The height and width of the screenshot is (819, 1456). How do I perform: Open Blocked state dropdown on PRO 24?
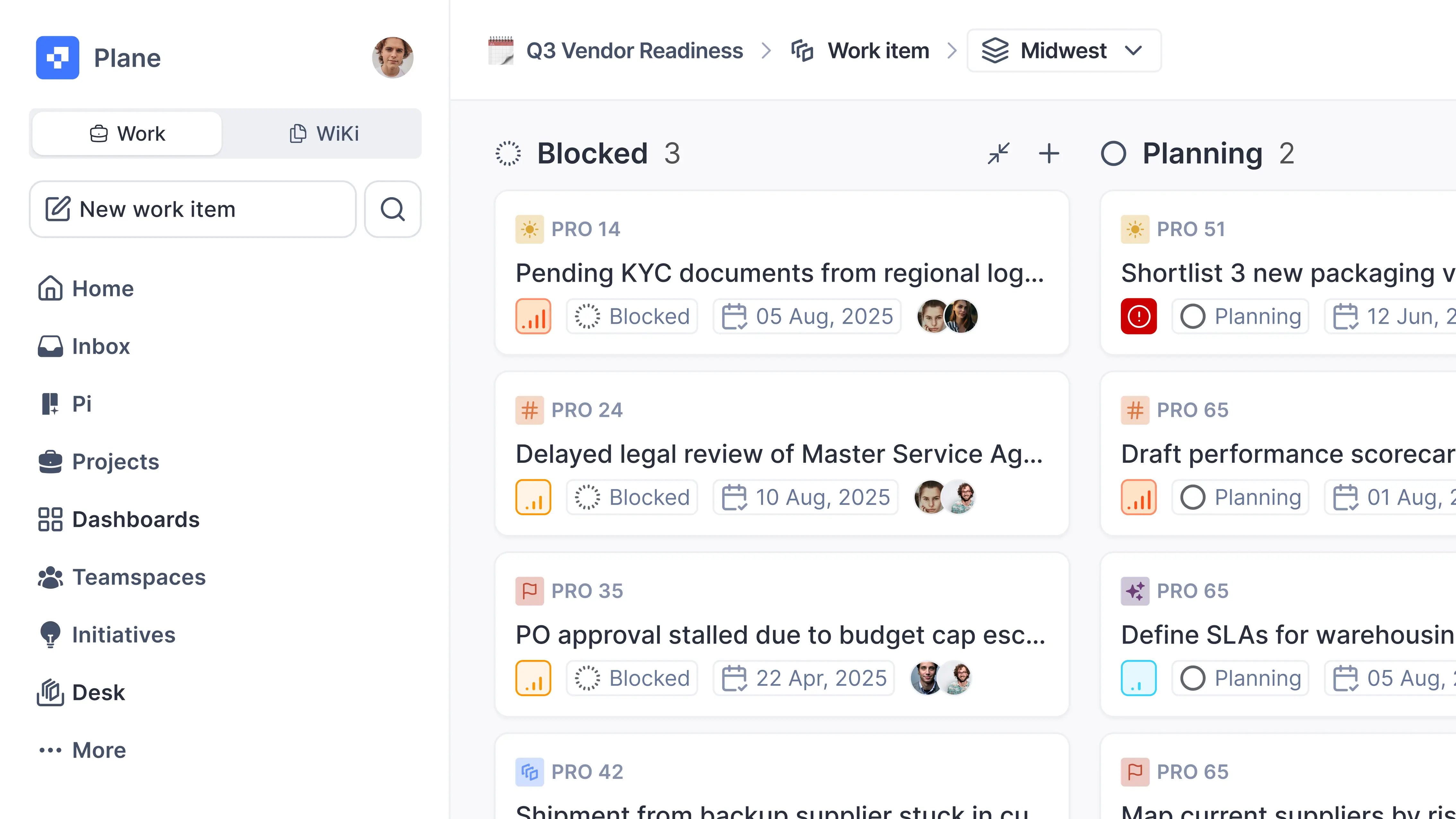coord(632,497)
